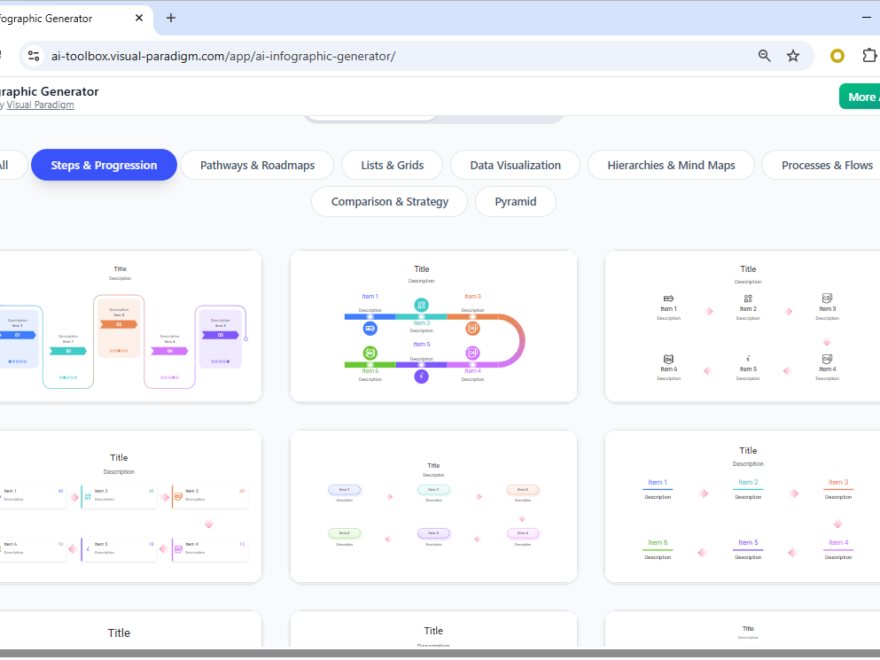Click the purple info icon in roadmap template
880x660 pixels.
click(421, 375)
